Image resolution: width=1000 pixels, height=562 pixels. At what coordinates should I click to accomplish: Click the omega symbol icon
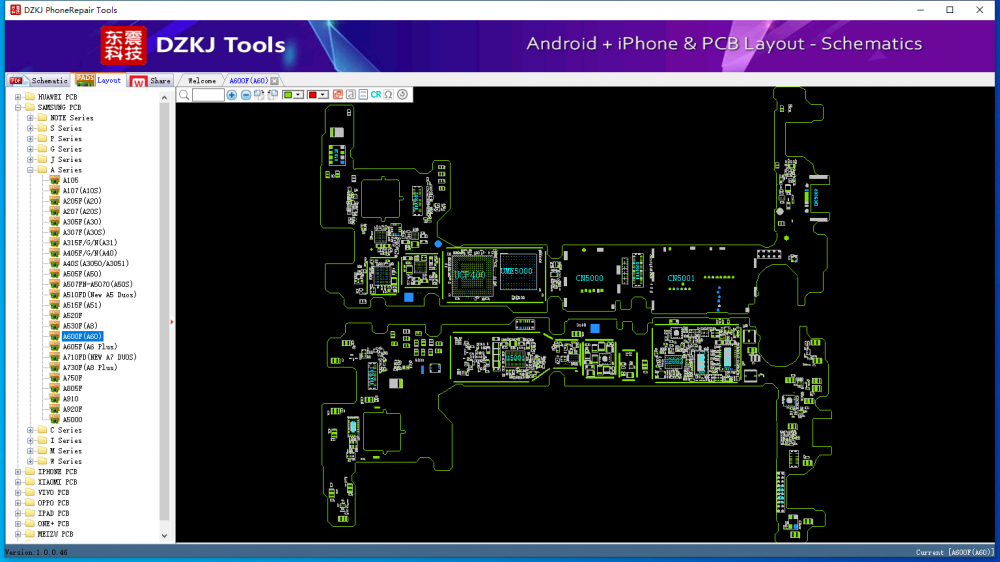(388, 95)
